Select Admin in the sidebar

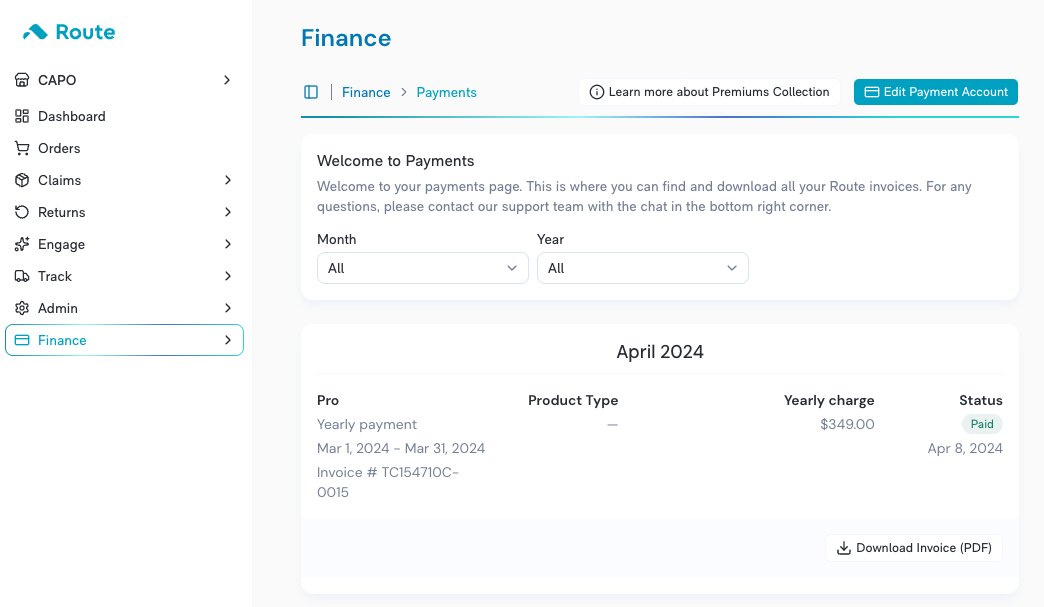(124, 308)
